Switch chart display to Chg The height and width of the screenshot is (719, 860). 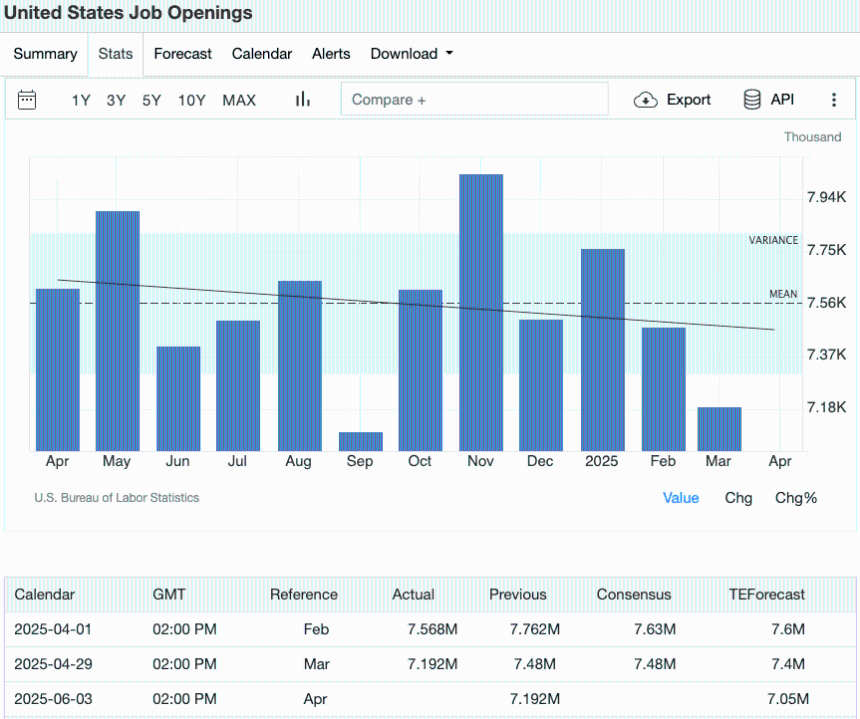(x=738, y=498)
